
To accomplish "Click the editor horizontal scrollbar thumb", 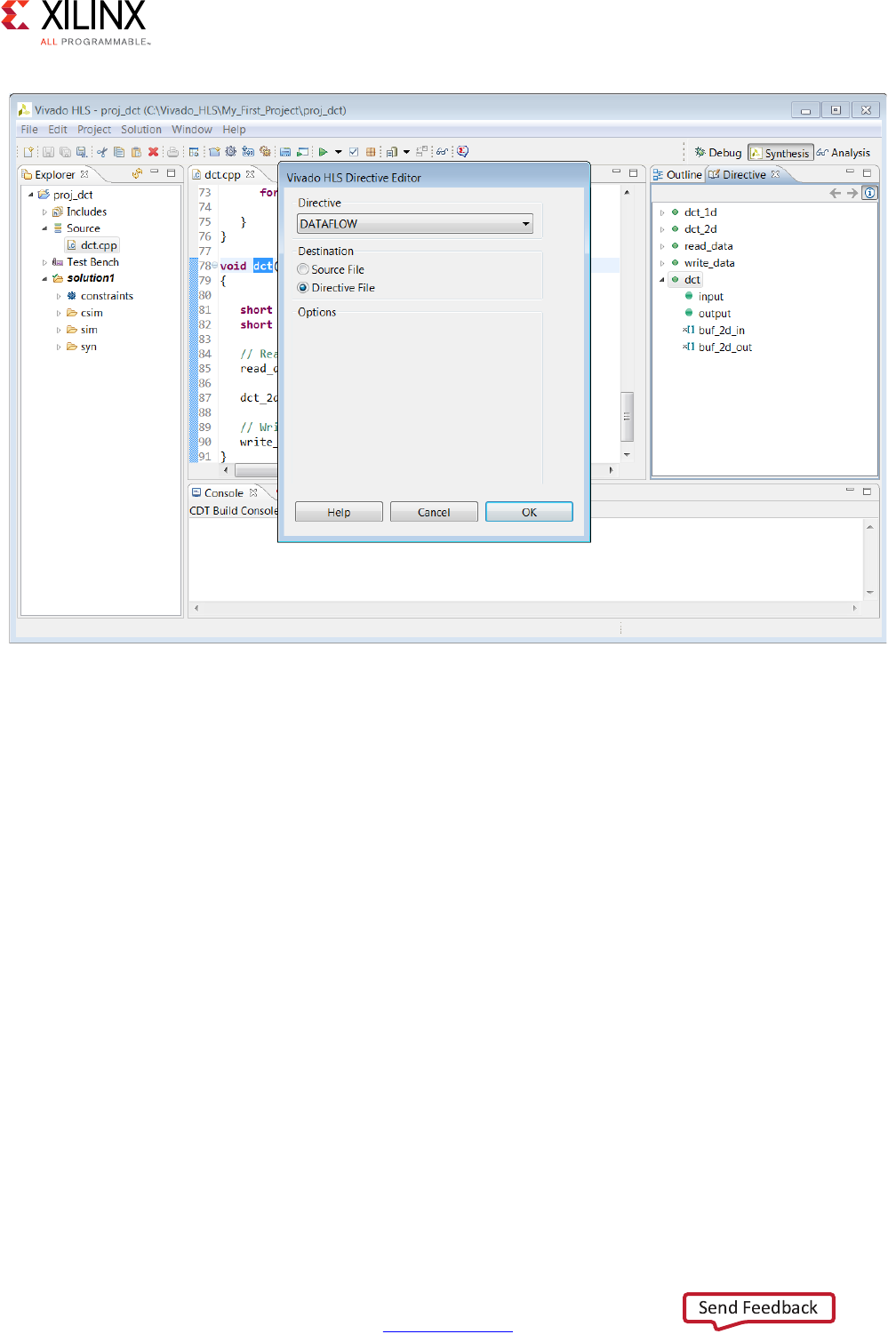I will [257, 470].
